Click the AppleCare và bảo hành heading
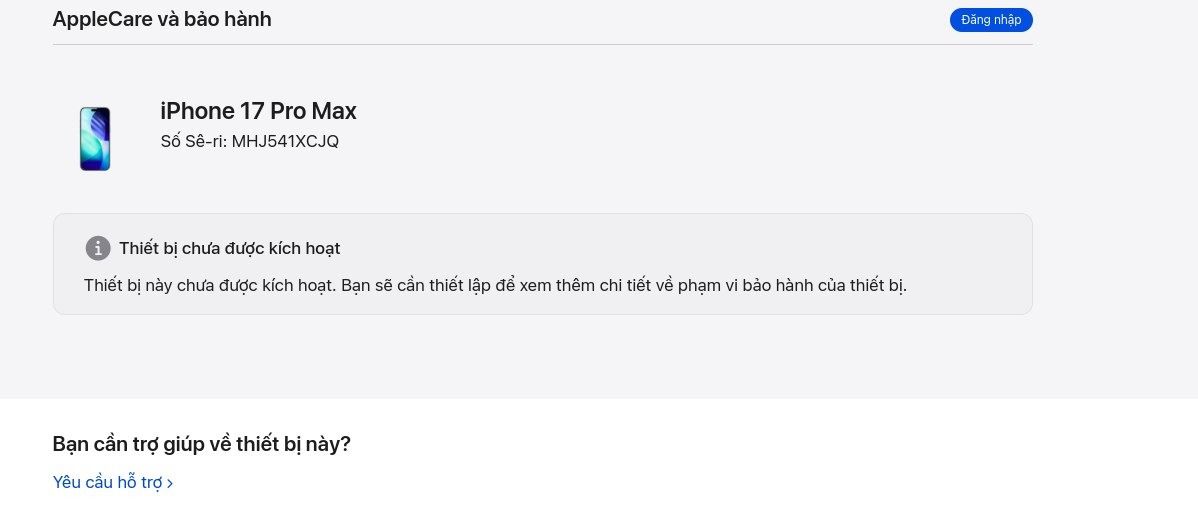 point(162,19)
